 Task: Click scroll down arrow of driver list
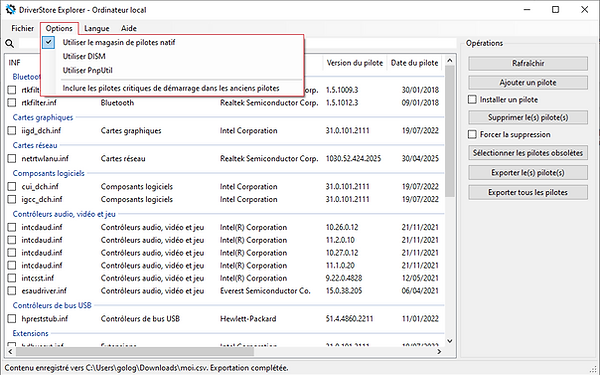450,341
